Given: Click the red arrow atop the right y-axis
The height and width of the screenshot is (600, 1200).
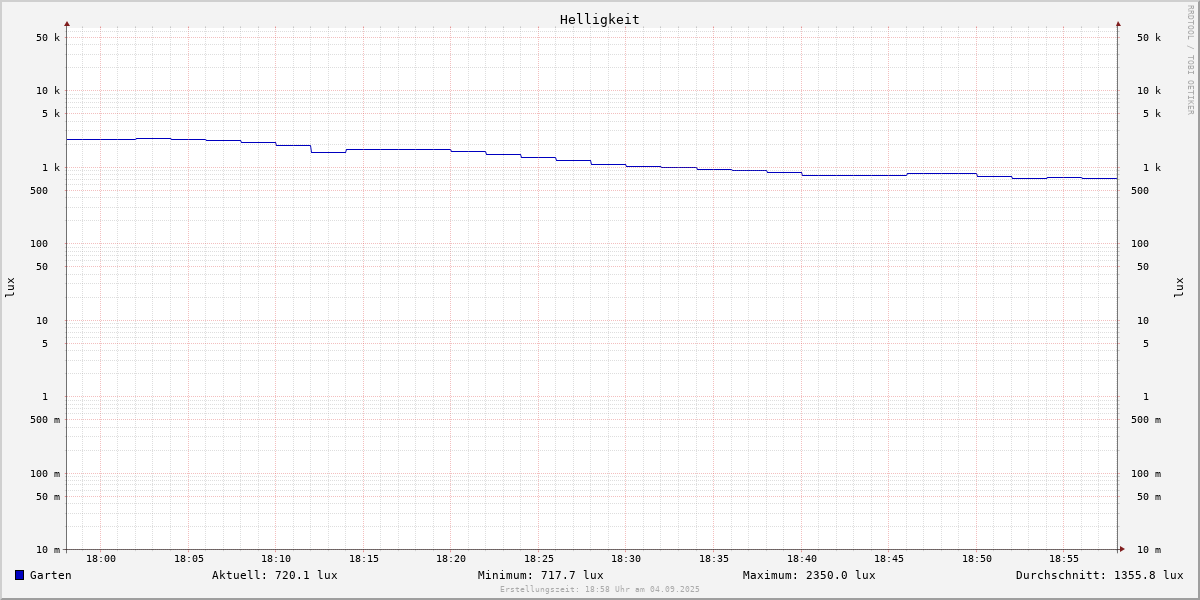Looking at the screenshot, I should point(1118,23).
